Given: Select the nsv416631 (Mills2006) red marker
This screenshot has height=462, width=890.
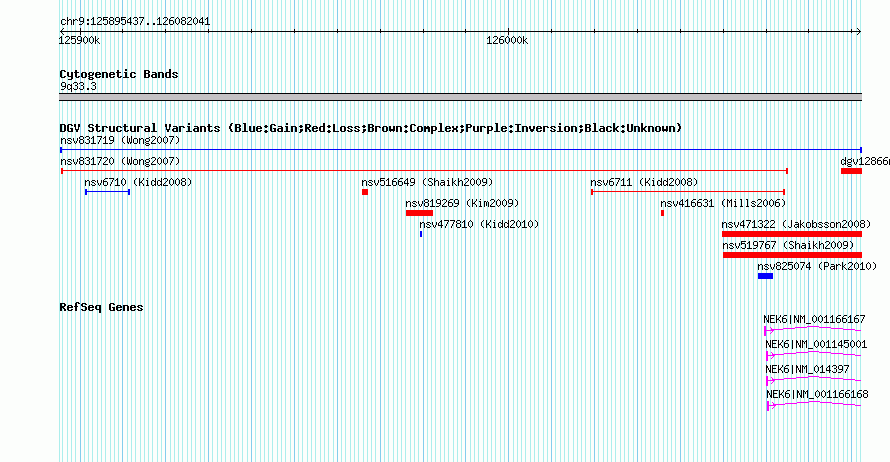Looking at the screenshot, I should 662,213.
